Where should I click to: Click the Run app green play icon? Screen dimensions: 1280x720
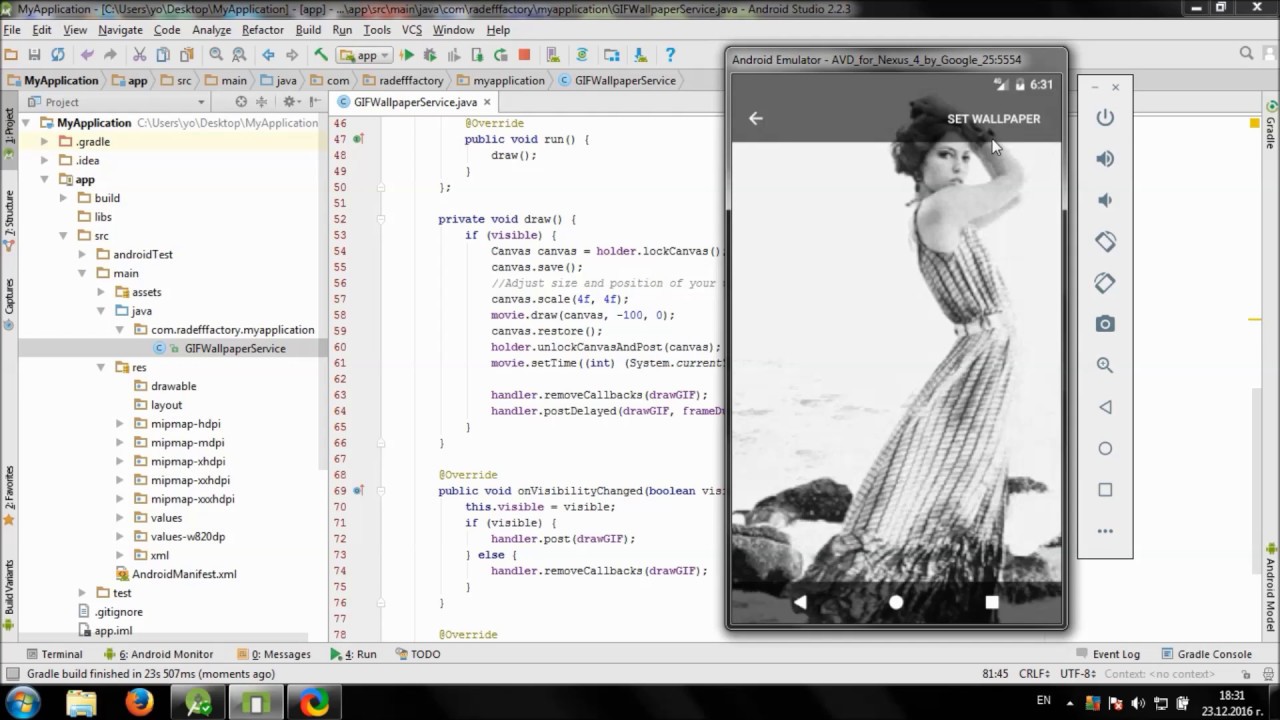point(407,55)
